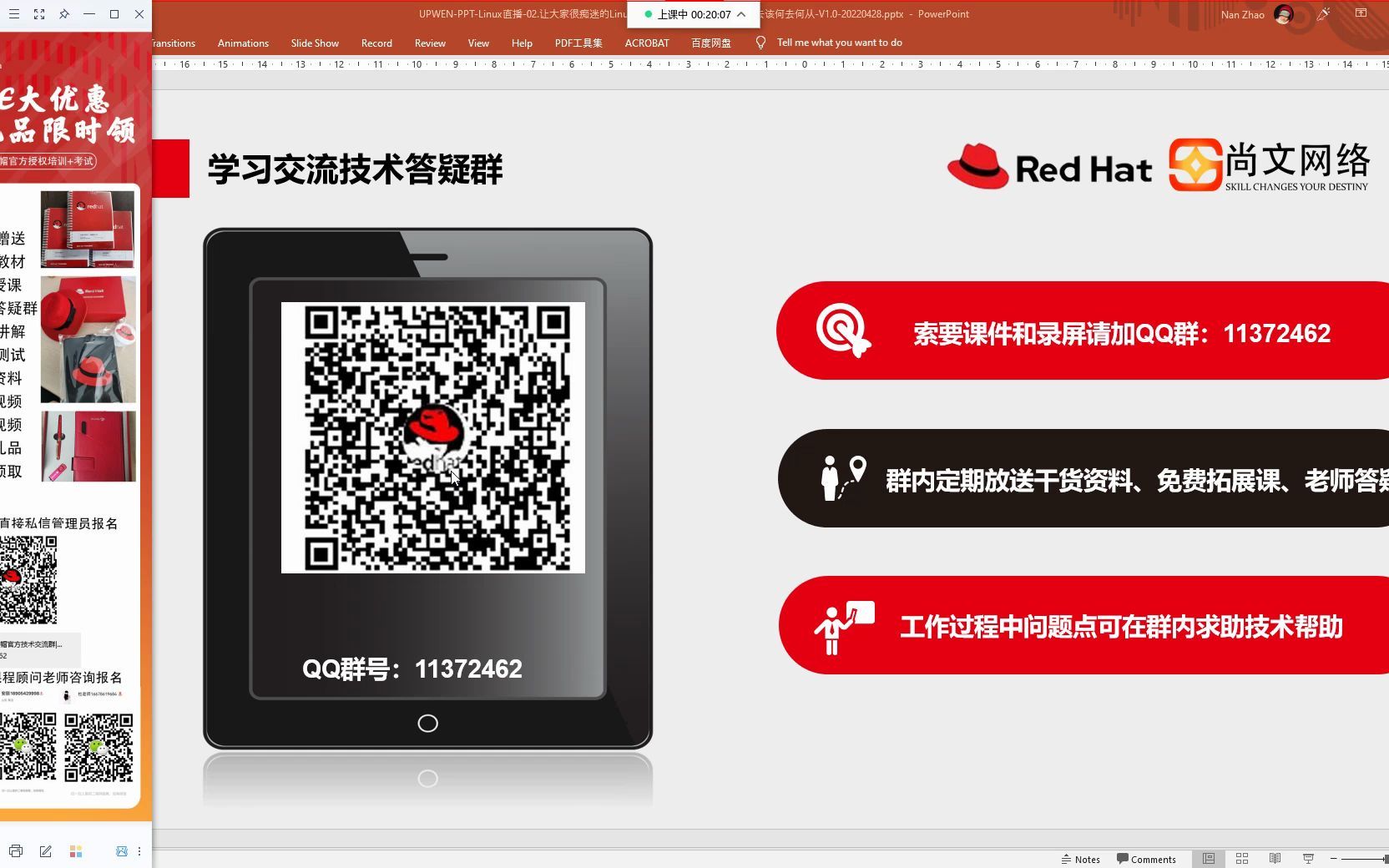Select the Normal view icon in status bar
This screenshot has height=868, width=1389.
[x=1207, y=858]
